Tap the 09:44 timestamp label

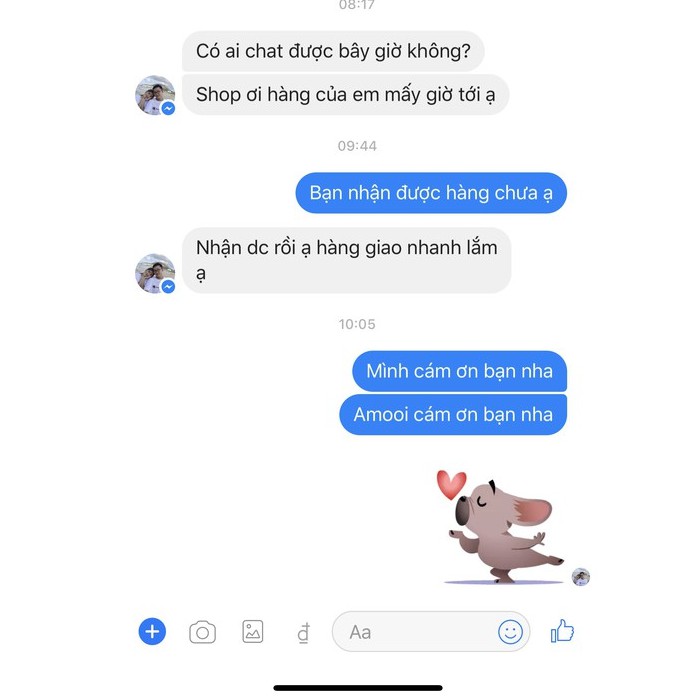[x=357, y=146]
